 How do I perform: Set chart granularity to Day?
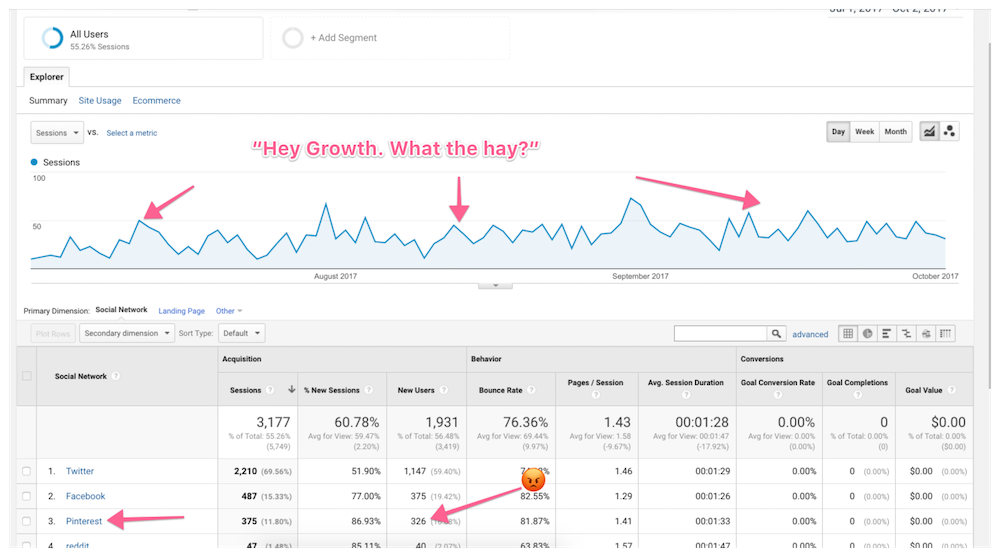tap(838, 131)
